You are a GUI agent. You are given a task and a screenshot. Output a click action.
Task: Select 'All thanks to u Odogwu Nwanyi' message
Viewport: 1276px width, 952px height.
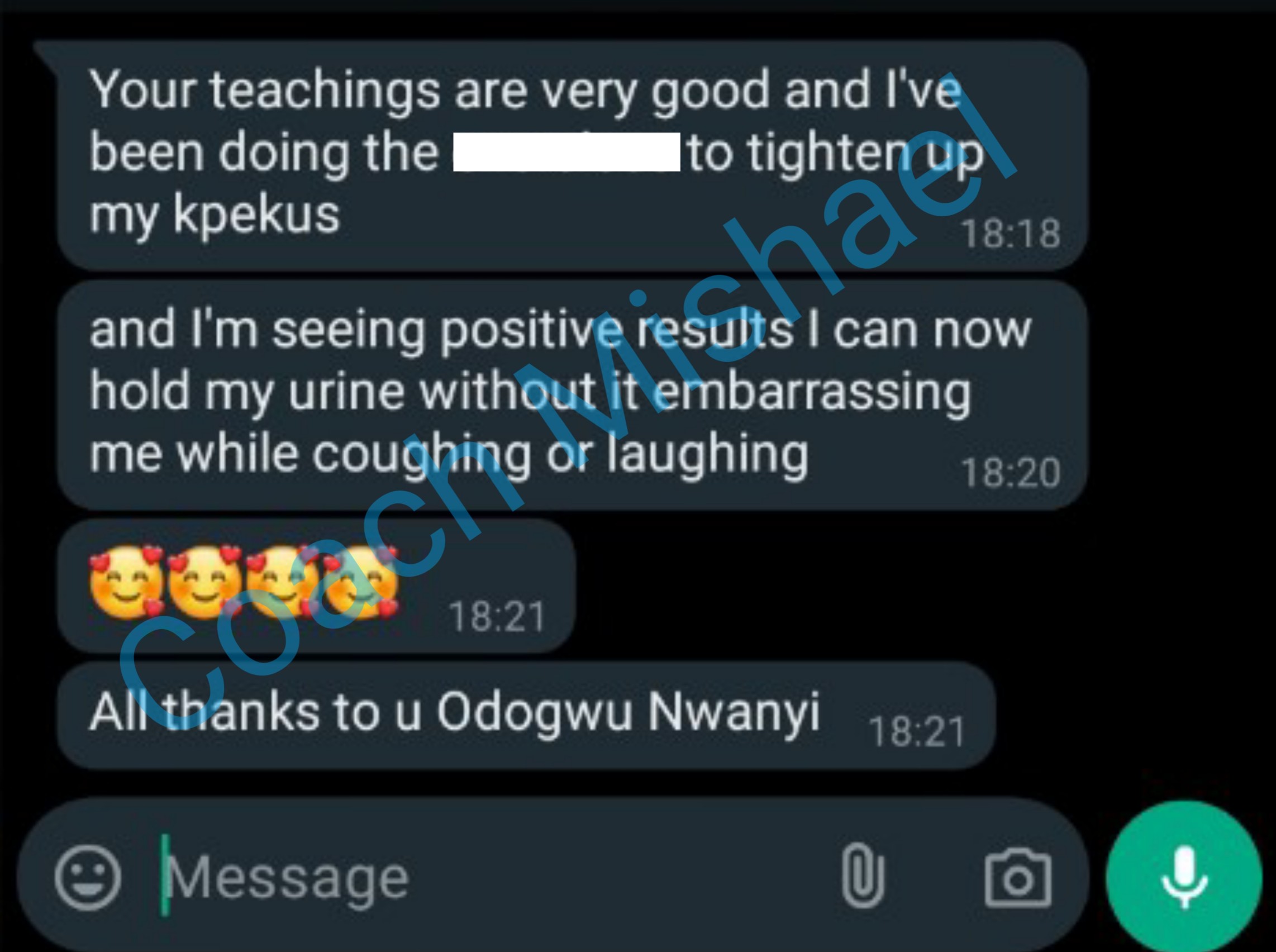tap(526, 715)
